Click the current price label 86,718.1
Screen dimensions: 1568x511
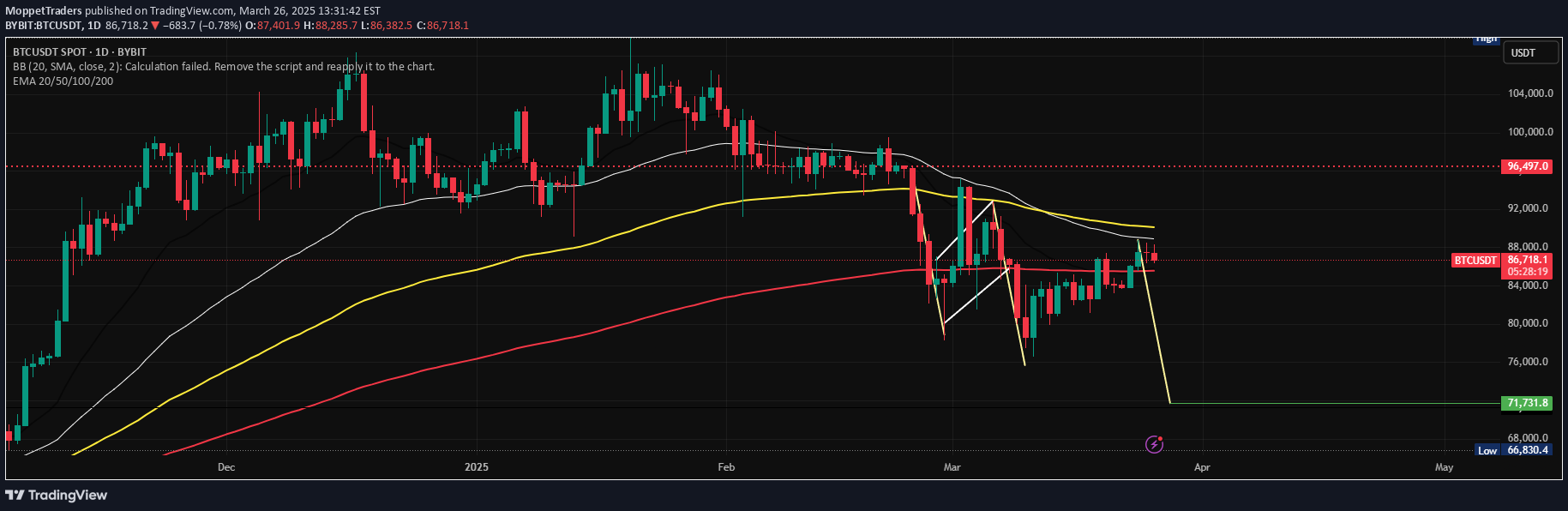(1527, 260)
